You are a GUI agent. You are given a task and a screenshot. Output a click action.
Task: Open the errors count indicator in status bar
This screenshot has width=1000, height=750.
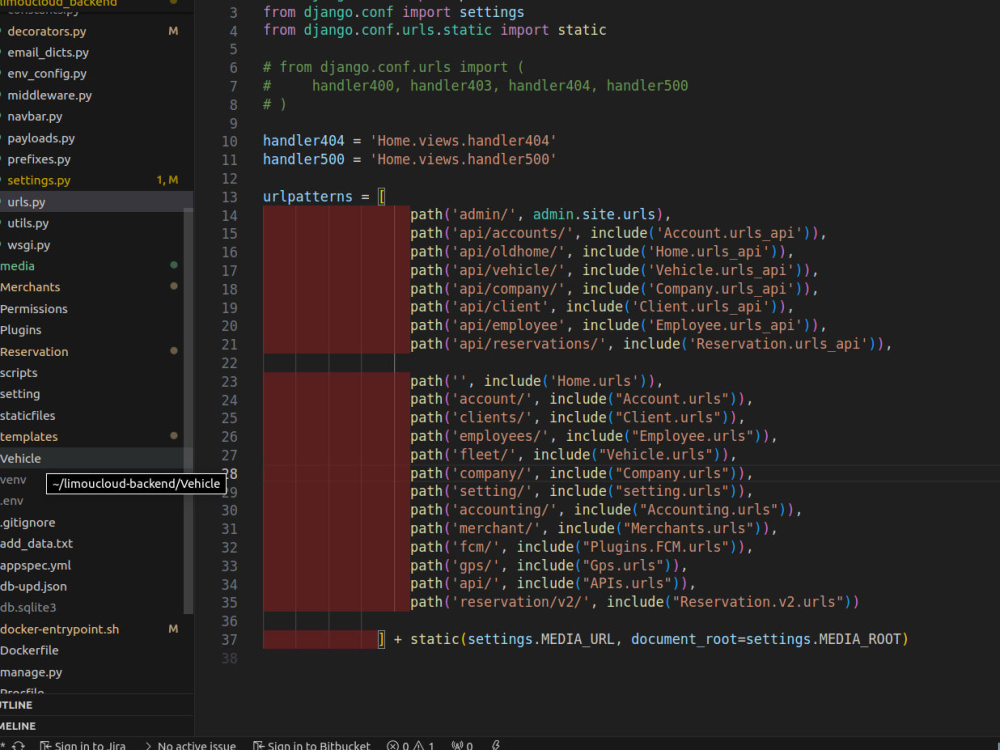pos(397,746)
